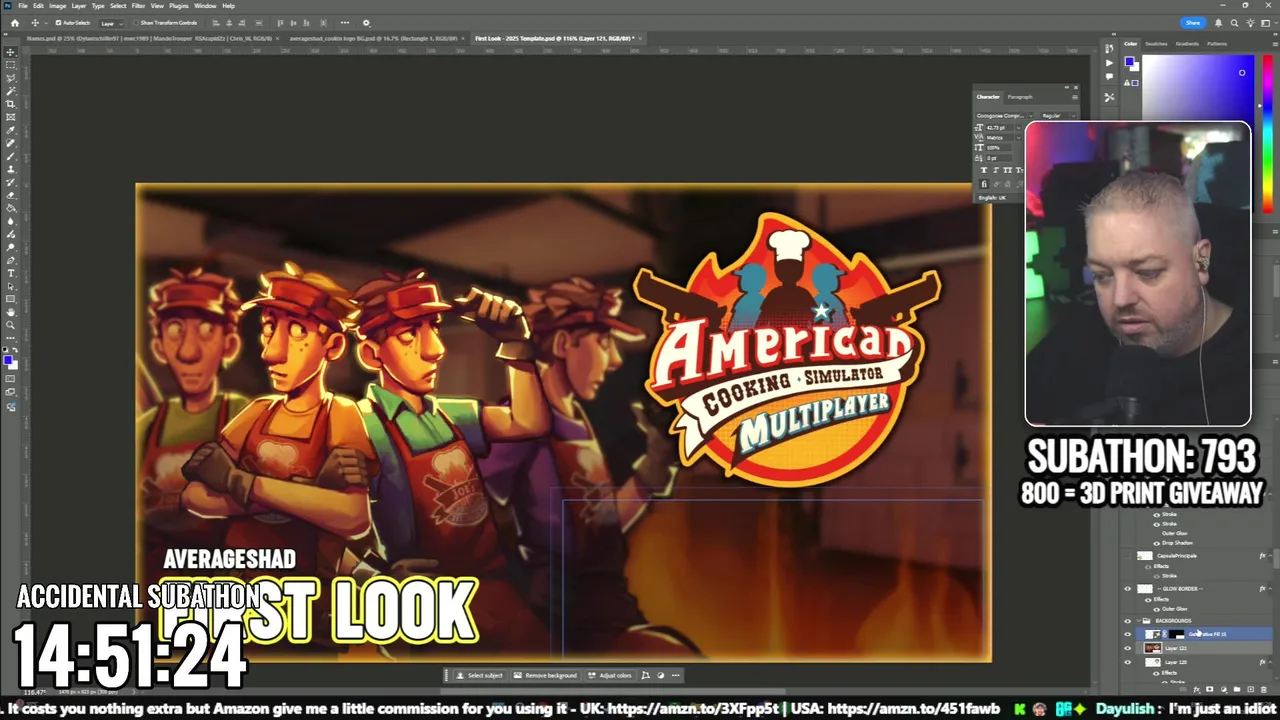Hide the Generative Fill 15 layer

(x=1127, y=634)
